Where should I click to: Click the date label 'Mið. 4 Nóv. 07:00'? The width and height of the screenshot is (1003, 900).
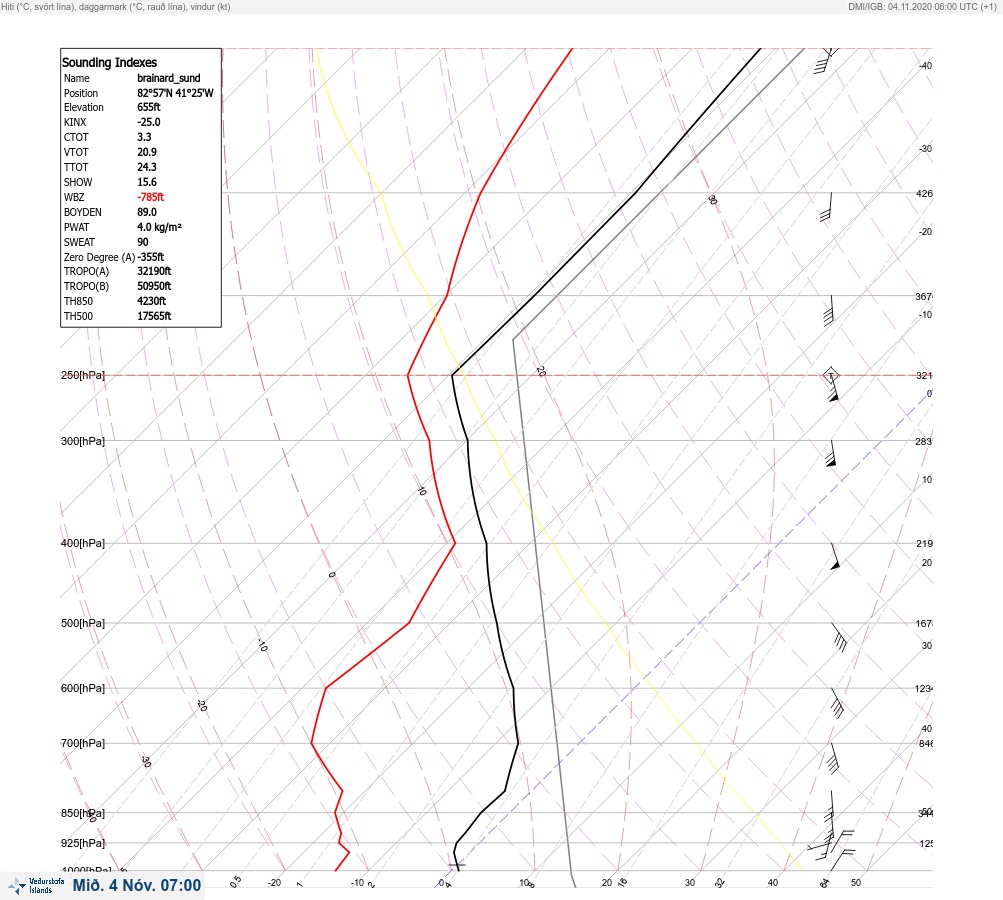pos(137,885)
